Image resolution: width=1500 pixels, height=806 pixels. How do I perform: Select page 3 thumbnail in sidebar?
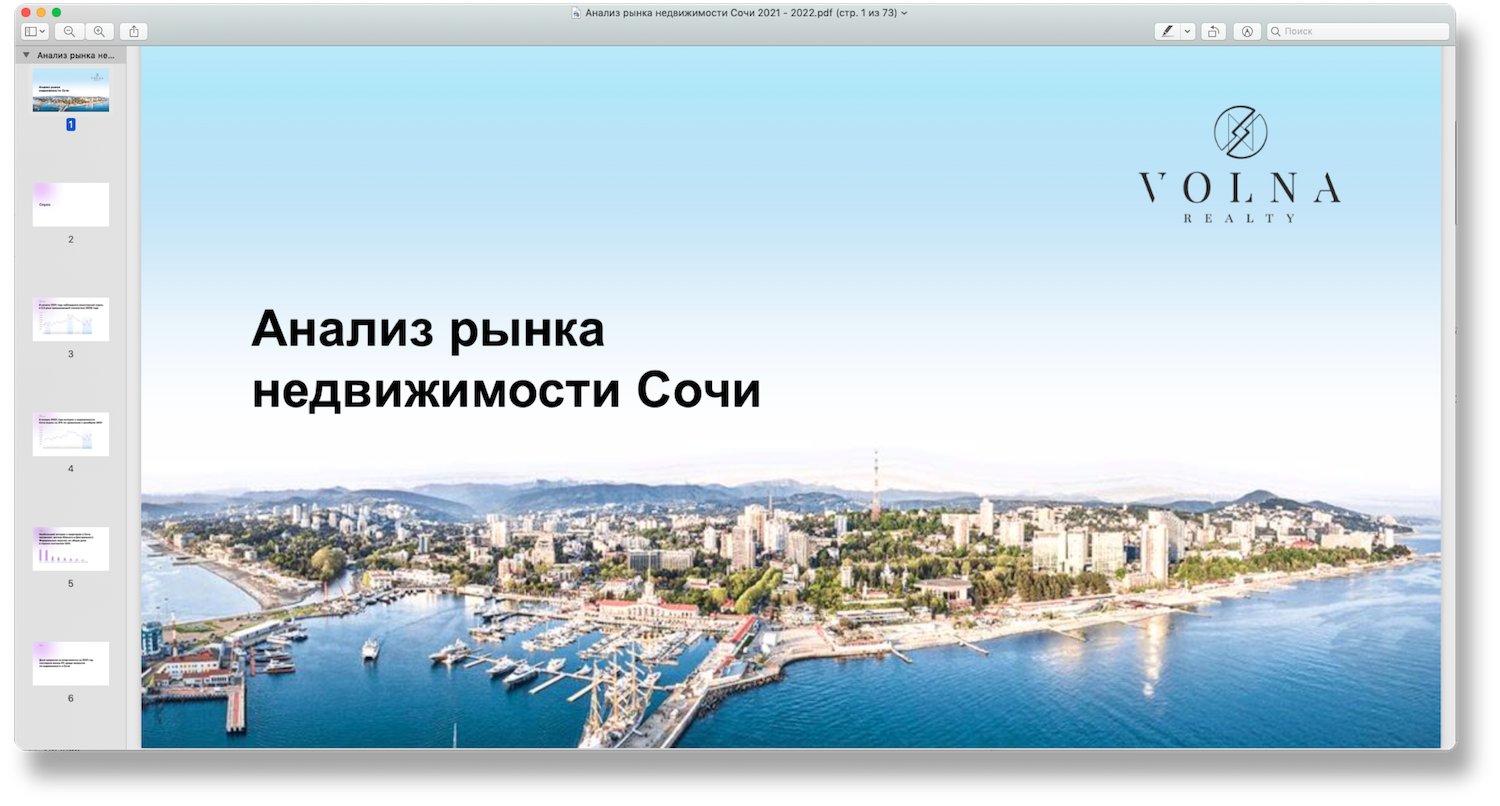click(x=70, y=318)
